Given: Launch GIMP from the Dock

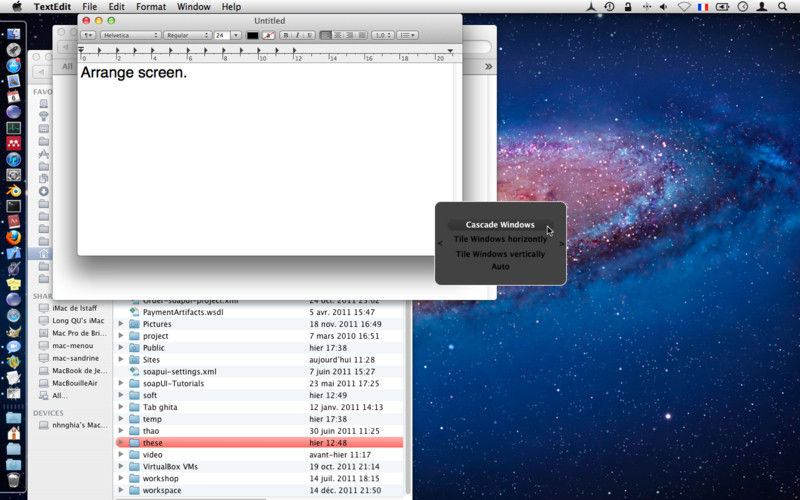Looking at the screenshot, I should 13,332.
